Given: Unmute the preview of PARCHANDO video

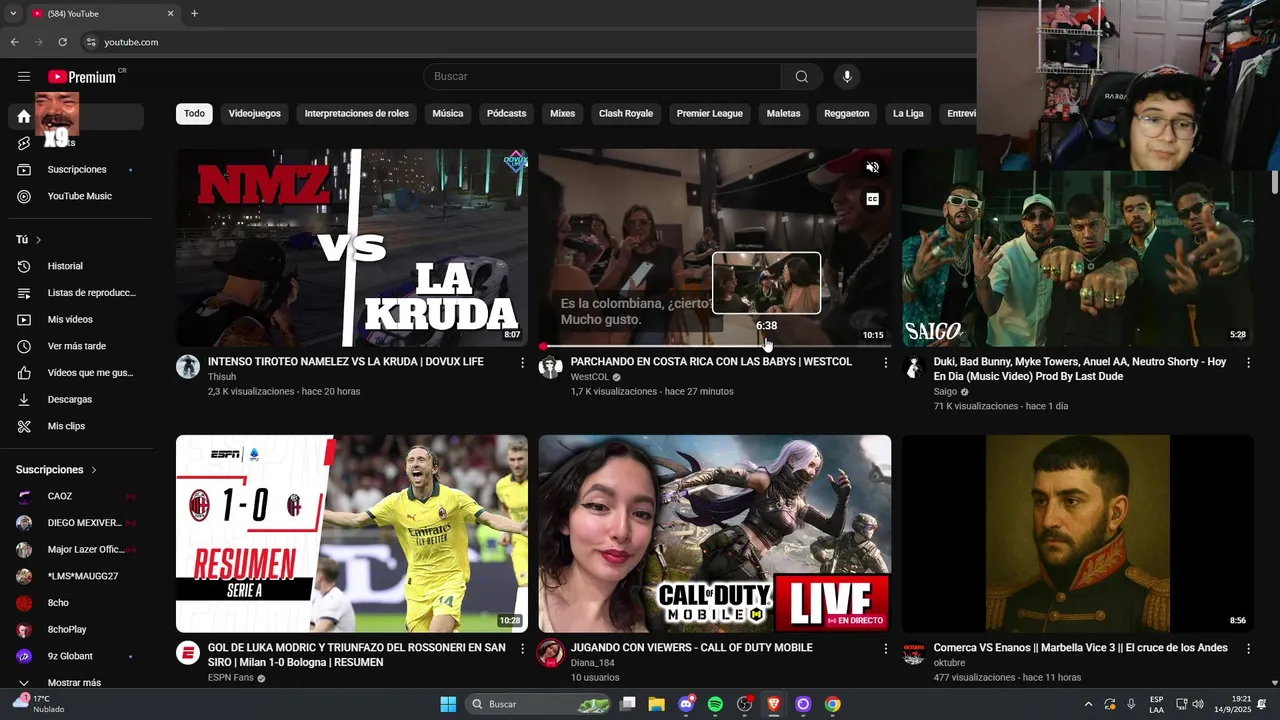Looking at the screenshot, I should (872, 167).
